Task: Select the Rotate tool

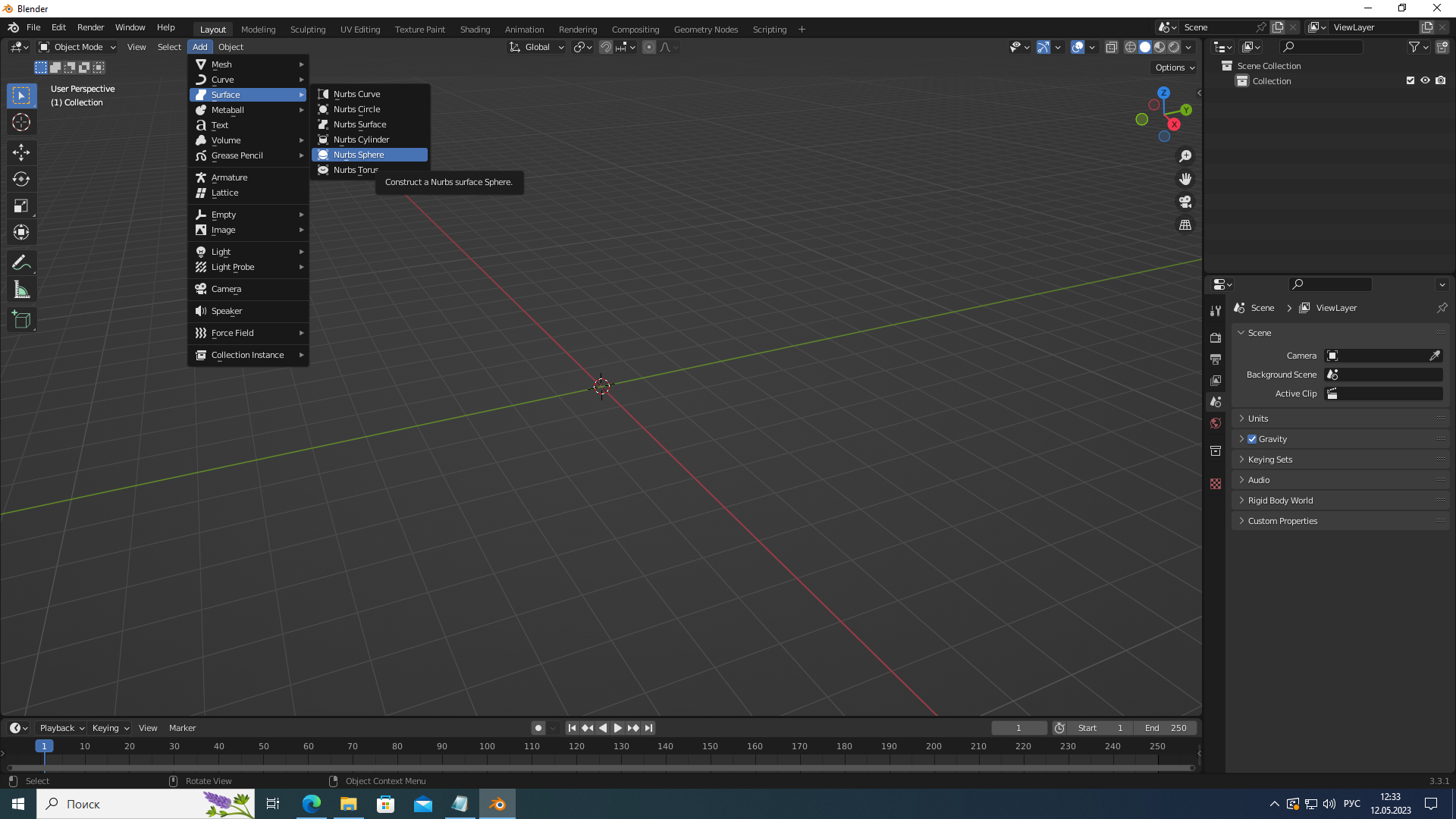Action: coord(21,179)
